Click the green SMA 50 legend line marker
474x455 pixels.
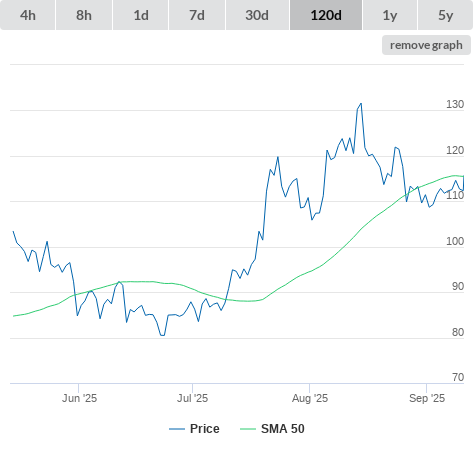pos(248,429)
